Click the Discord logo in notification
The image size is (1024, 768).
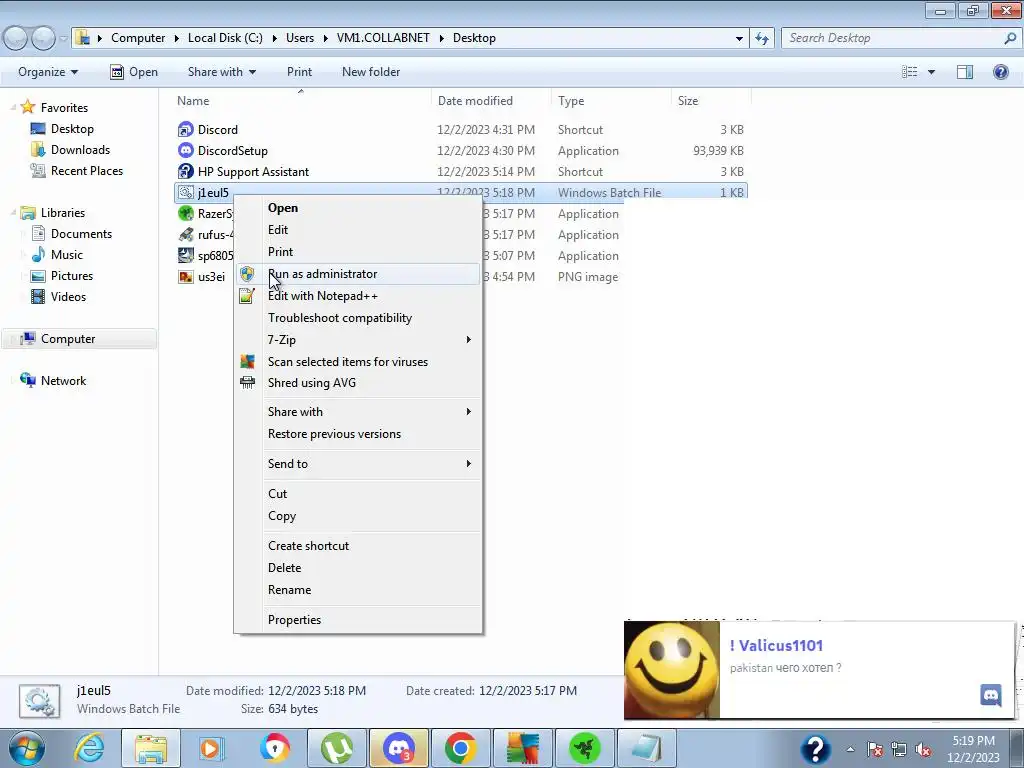pyautogui.click(x=991, y=695)
